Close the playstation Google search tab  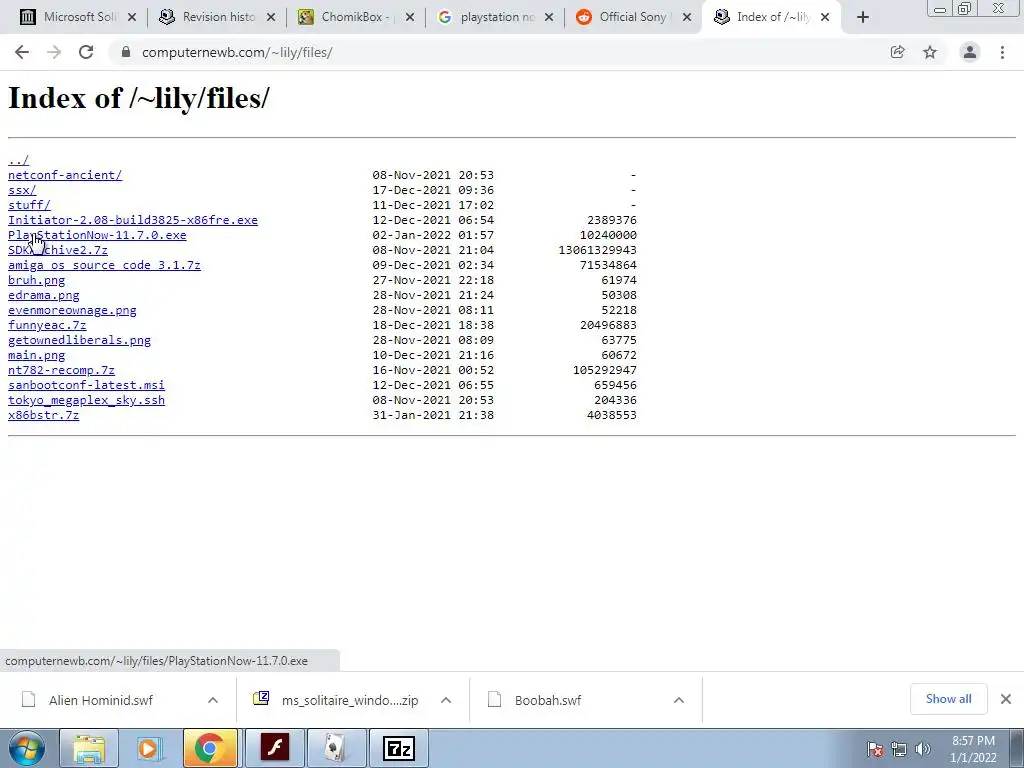[549, 18]
